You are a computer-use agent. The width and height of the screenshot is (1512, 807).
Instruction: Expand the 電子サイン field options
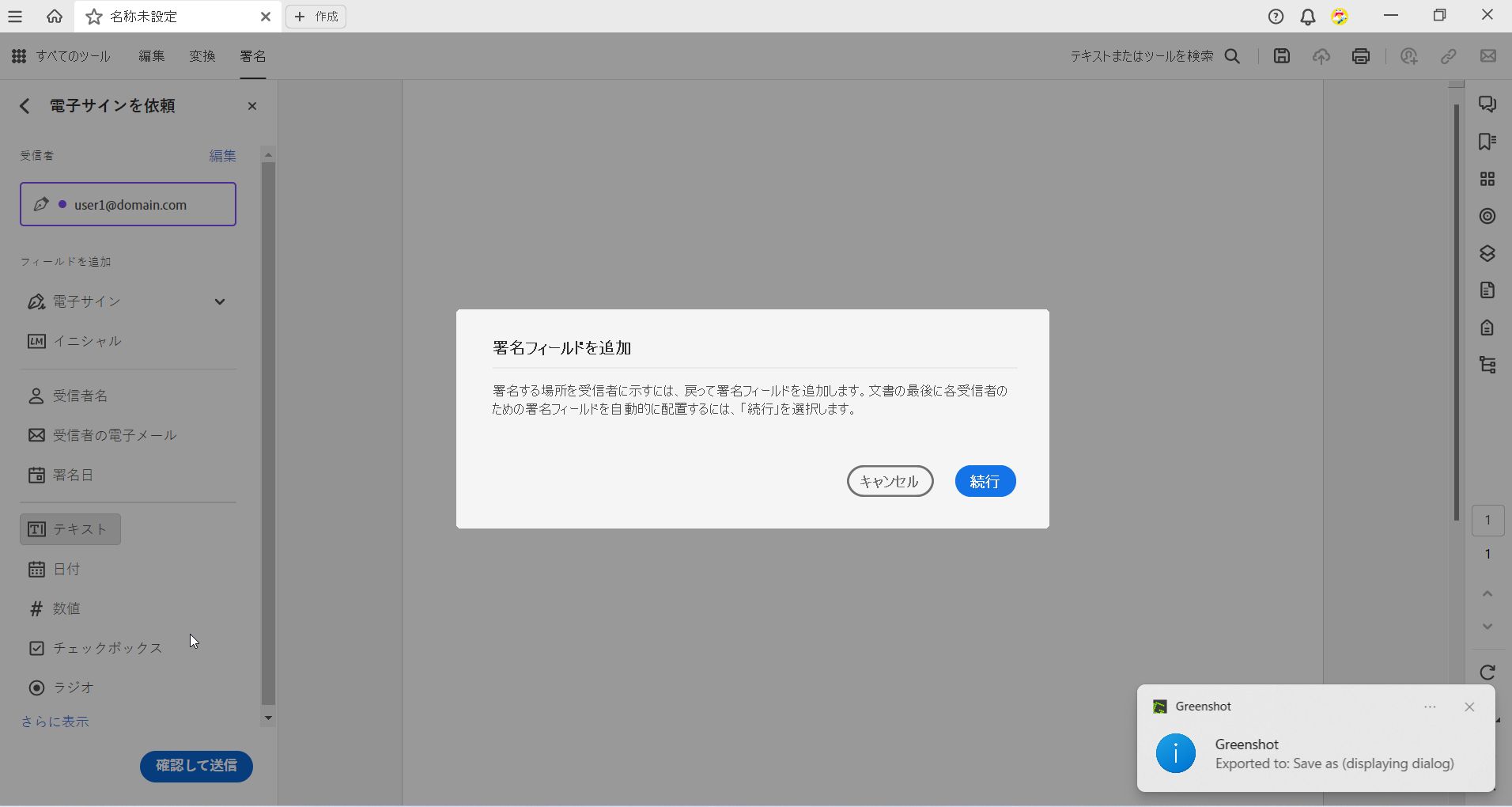(x=220, y=301)
